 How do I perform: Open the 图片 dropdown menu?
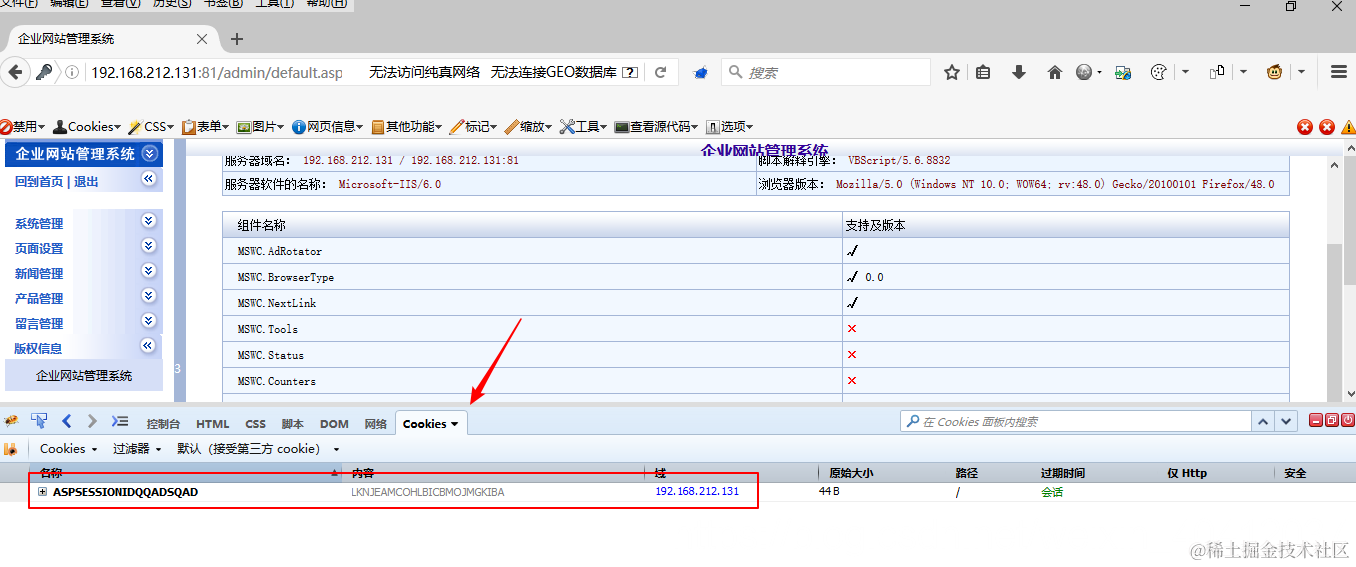click(260, 127)
